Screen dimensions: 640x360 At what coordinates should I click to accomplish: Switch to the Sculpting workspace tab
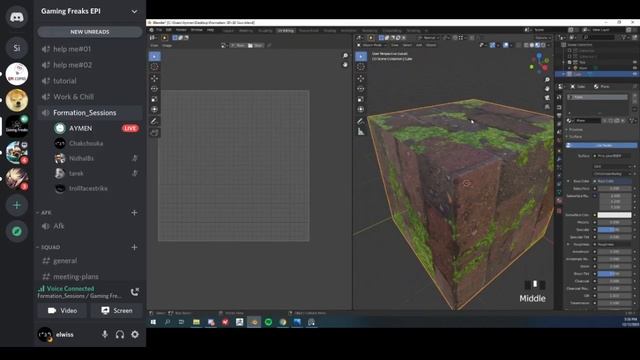[x=265, y=31]
